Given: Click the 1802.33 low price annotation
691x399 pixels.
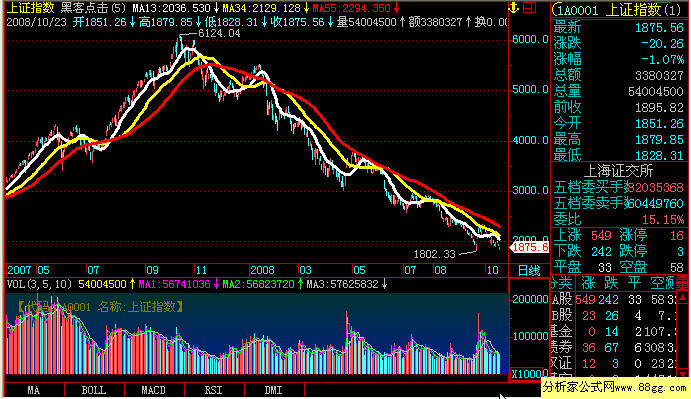Looking at the screenshot, I should click(434, 254).
